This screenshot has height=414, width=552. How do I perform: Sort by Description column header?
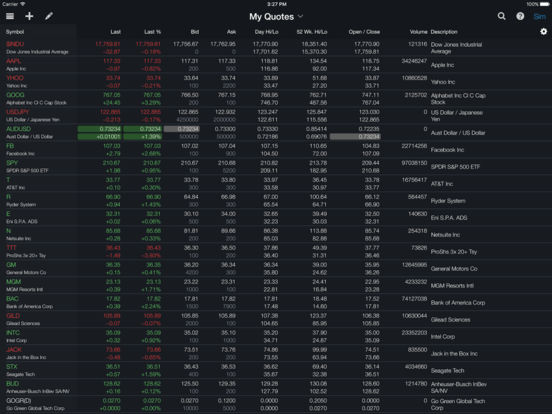(x=444, y=32)
